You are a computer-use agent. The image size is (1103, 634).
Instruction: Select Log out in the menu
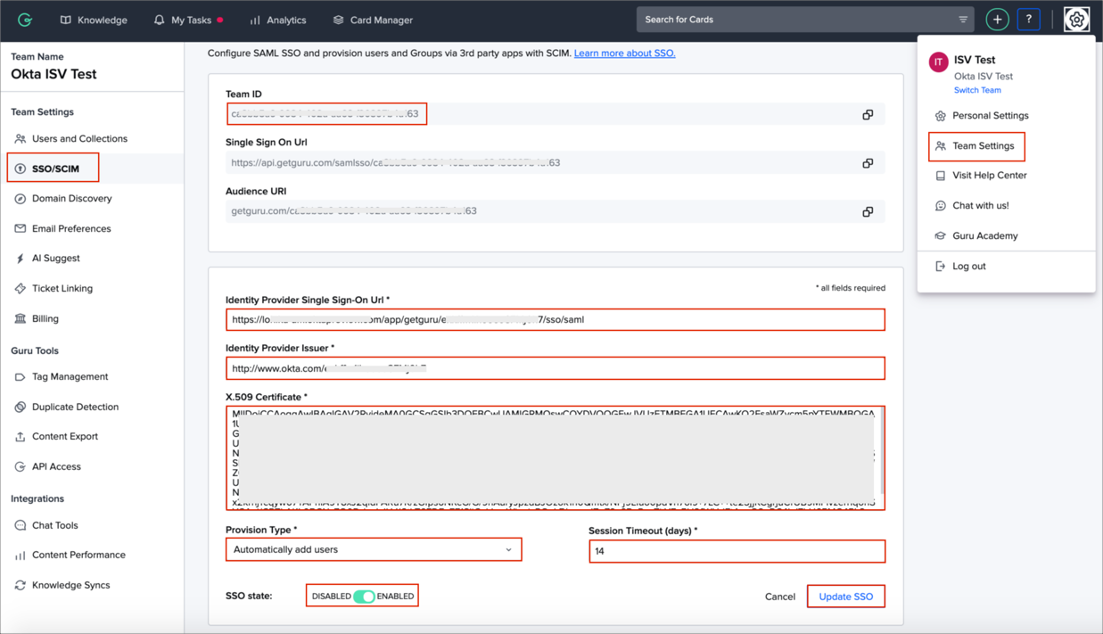[x=968, y=266]
